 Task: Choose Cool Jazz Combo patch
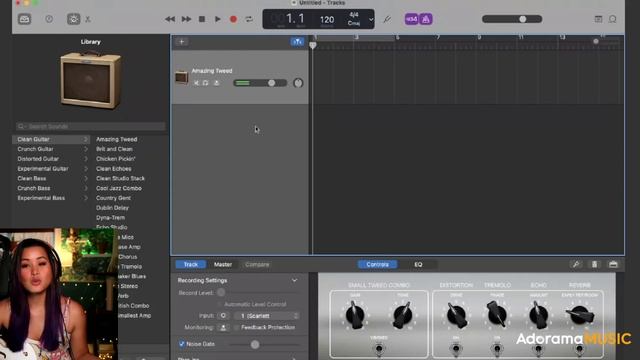point(119,188)
